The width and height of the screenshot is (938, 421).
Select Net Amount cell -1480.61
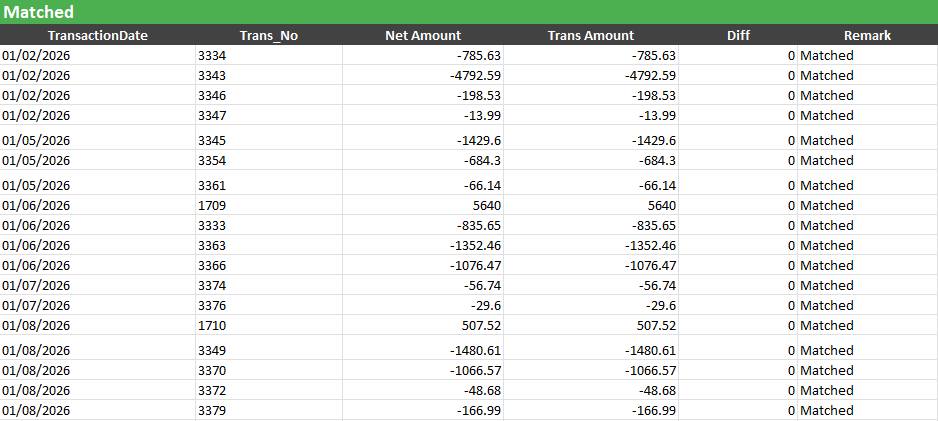tap(423, 350)
